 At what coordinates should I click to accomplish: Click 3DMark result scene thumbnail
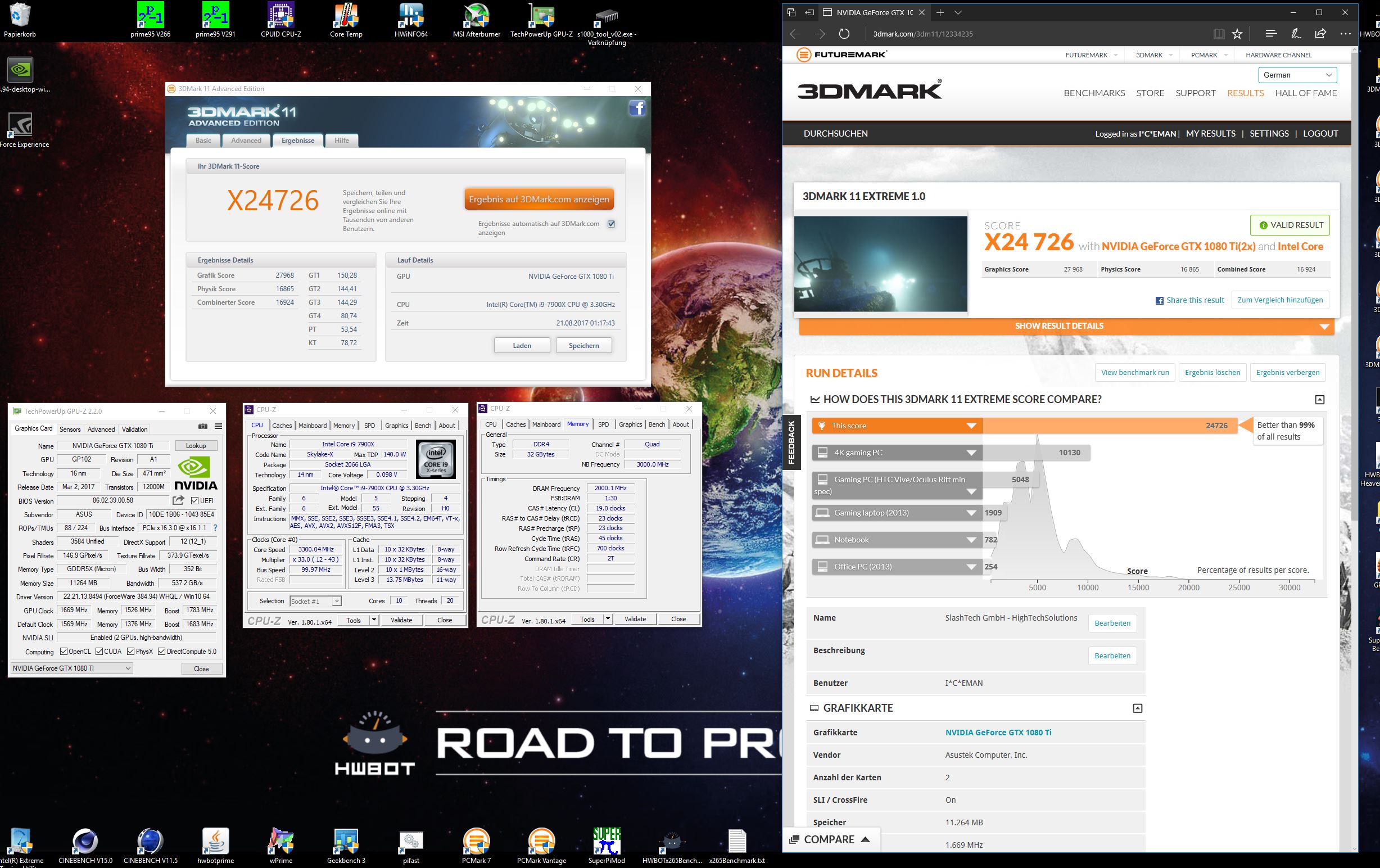point(880,264)
